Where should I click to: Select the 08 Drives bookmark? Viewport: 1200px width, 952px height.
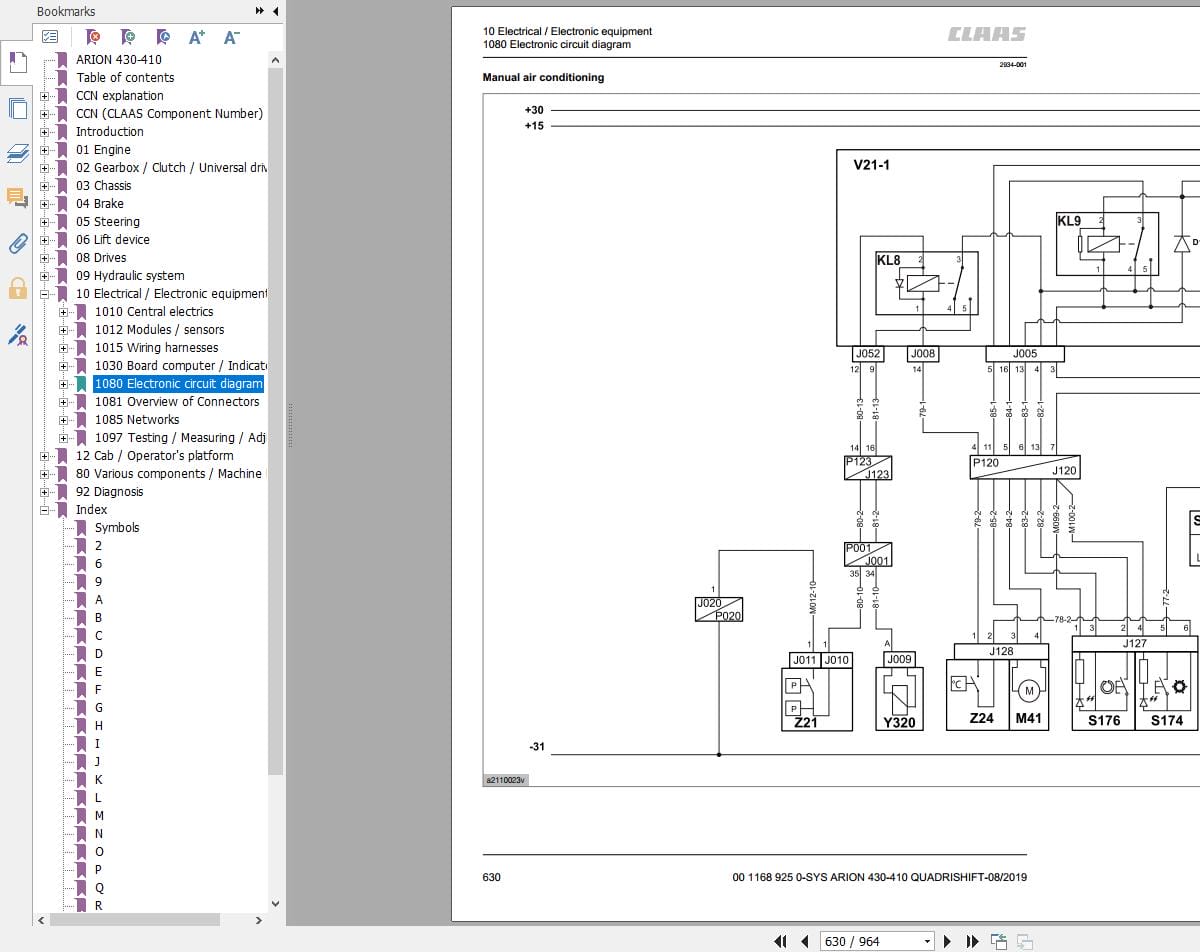101,258
